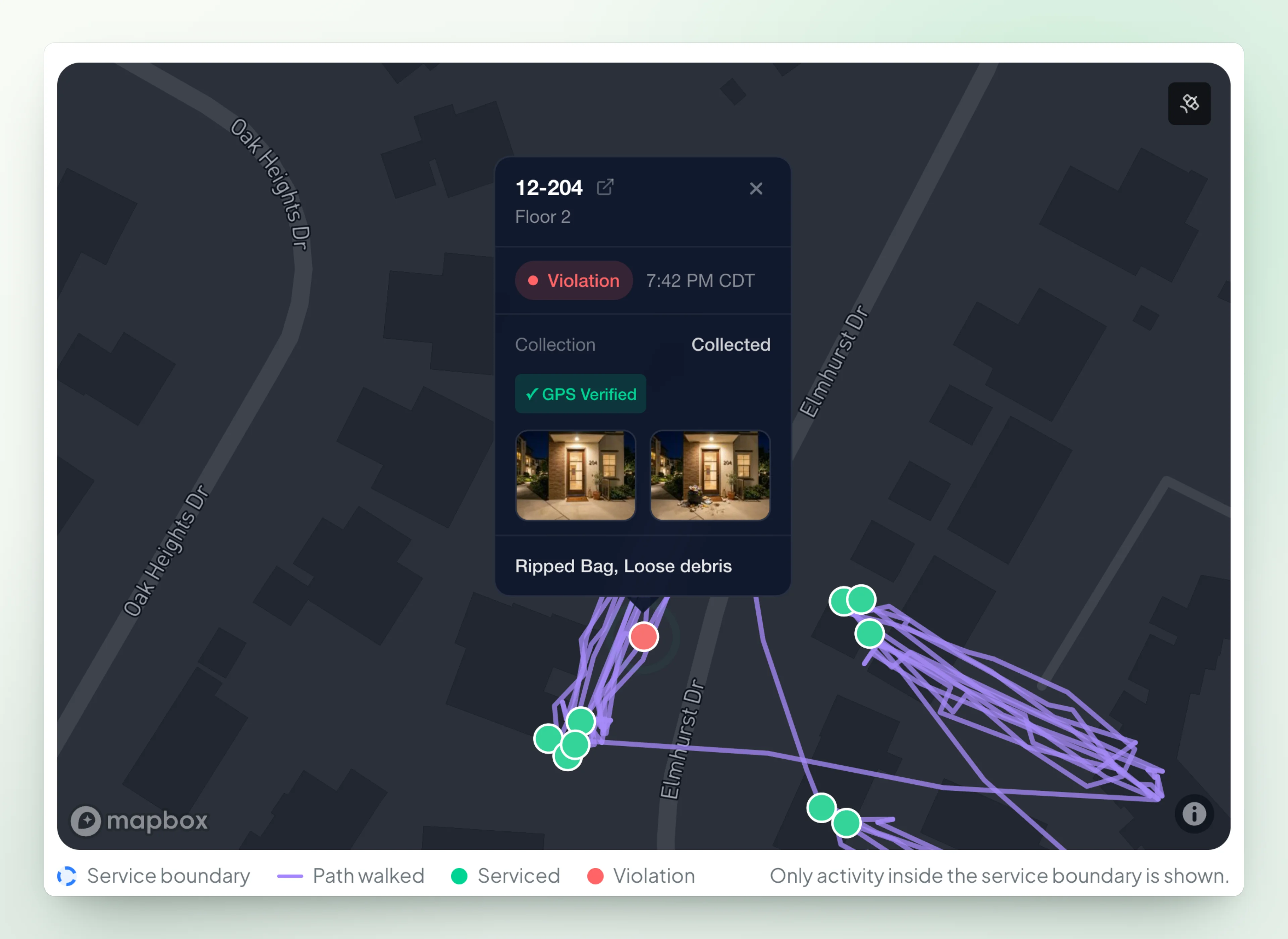This screenshot has width=1288, height=939.
Task: Click the Path walked legend entry
Action: (x=350, y=876)
